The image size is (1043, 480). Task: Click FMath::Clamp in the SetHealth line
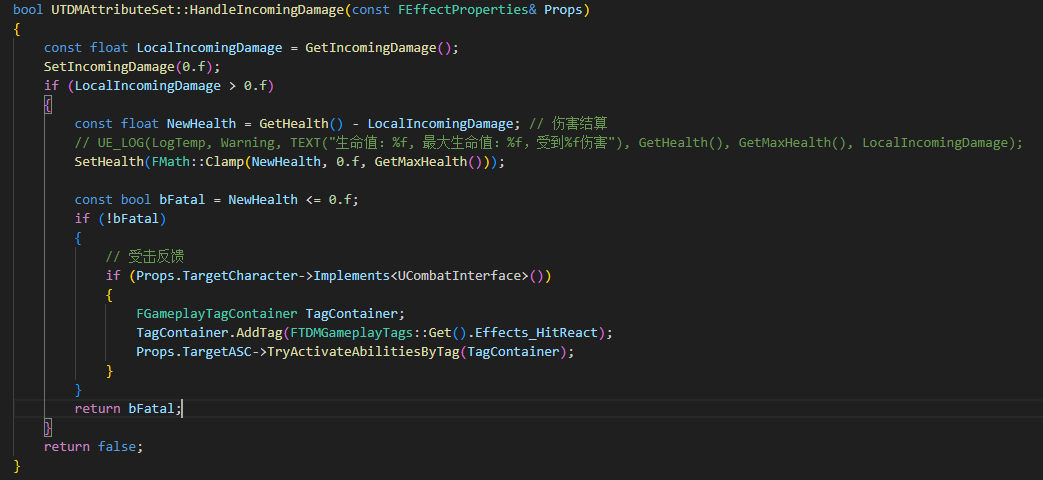click(197, 162)
